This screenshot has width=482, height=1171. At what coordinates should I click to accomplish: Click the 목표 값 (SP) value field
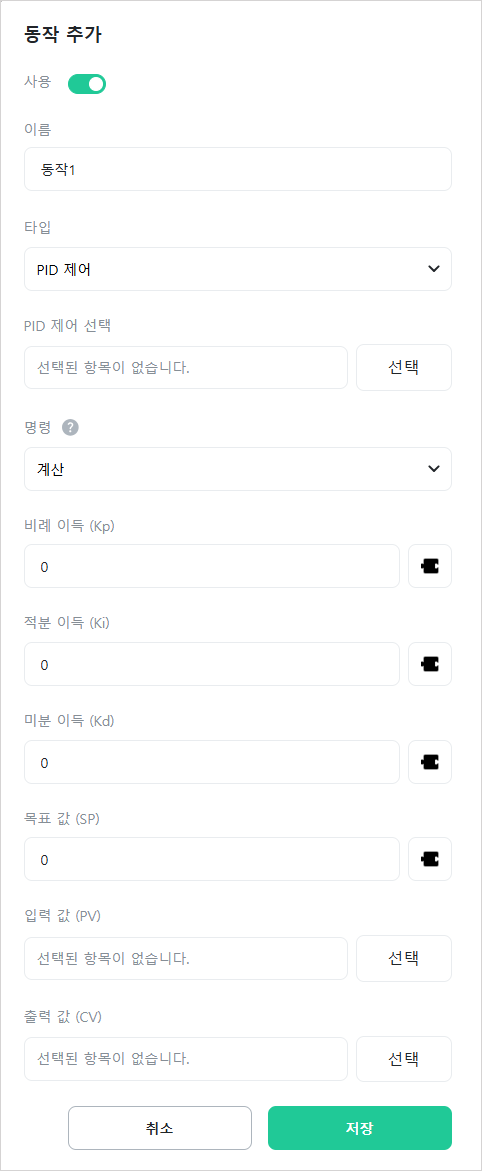click(x=212, y=859)
